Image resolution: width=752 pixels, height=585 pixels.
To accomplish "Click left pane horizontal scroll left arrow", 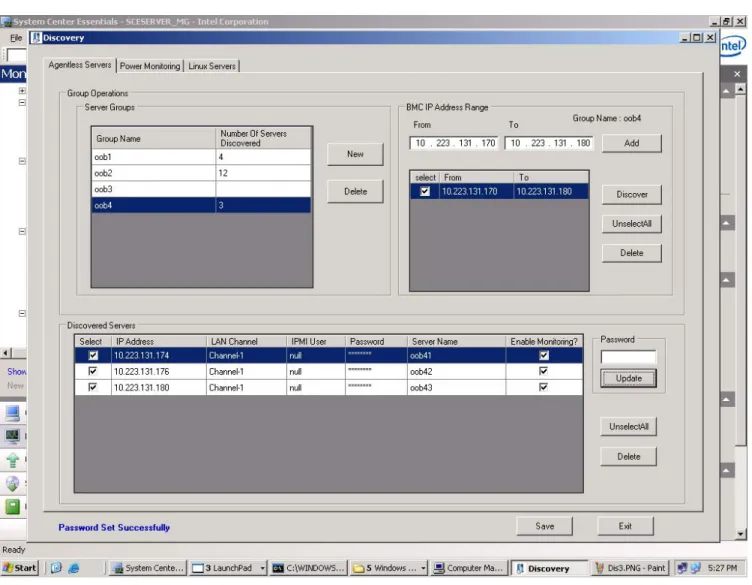I will tap(6, 353).
